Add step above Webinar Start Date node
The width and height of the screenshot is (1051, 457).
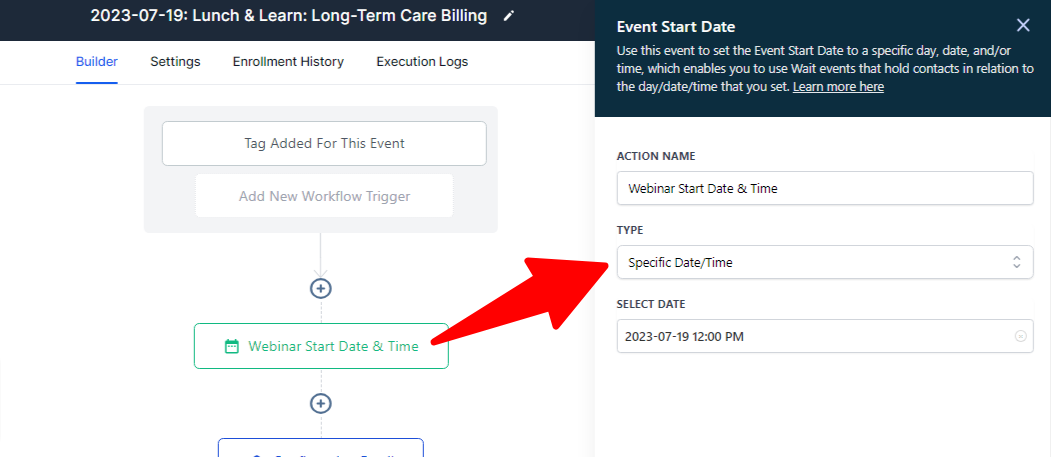tap(321, 288)
